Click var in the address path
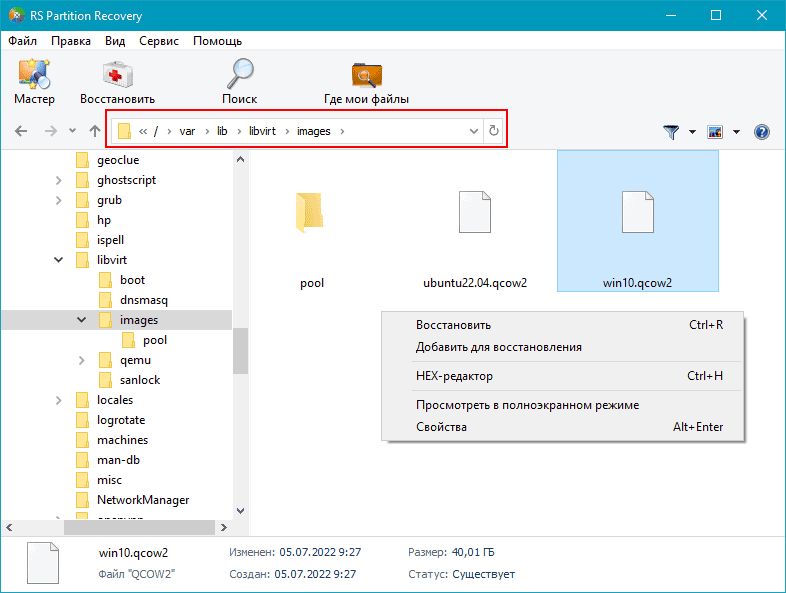The width and height of the screenshot is (786, 593). click(187, 131)
